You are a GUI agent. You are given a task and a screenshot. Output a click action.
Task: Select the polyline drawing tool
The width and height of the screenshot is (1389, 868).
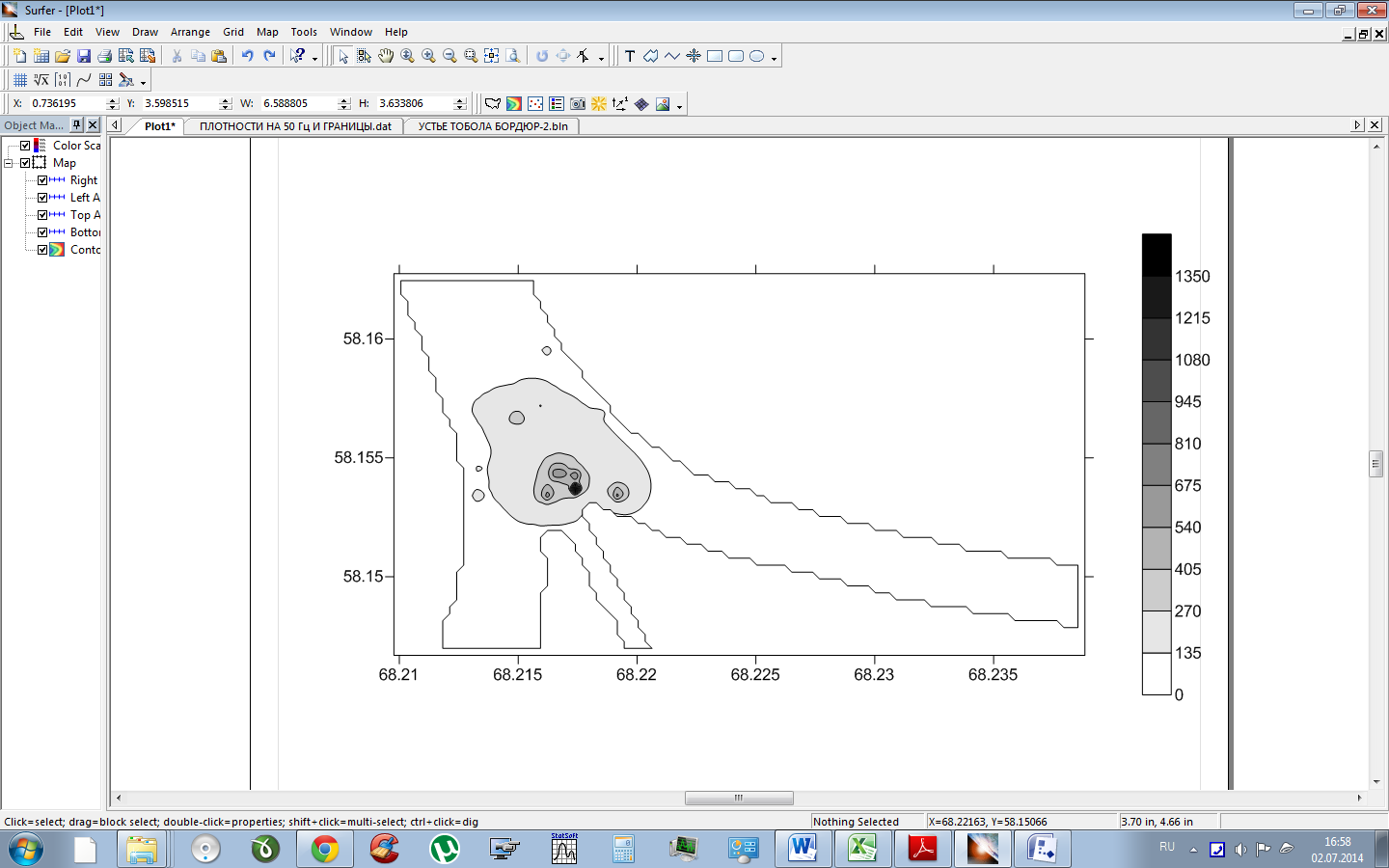[x=672, y=56]
